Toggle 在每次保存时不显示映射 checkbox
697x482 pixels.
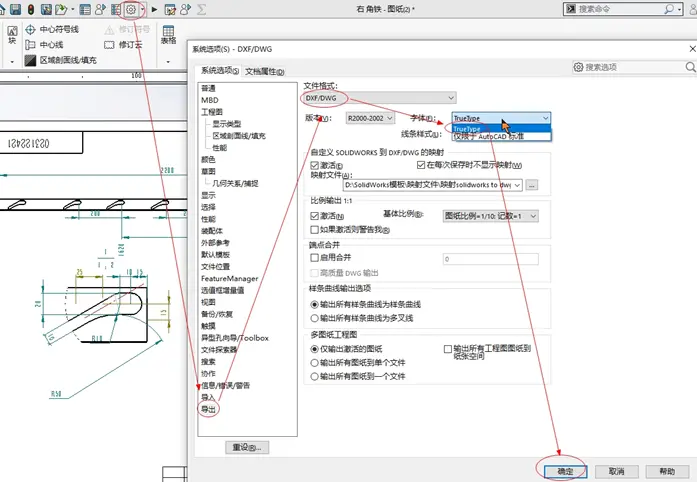click(x=421, y=165)
